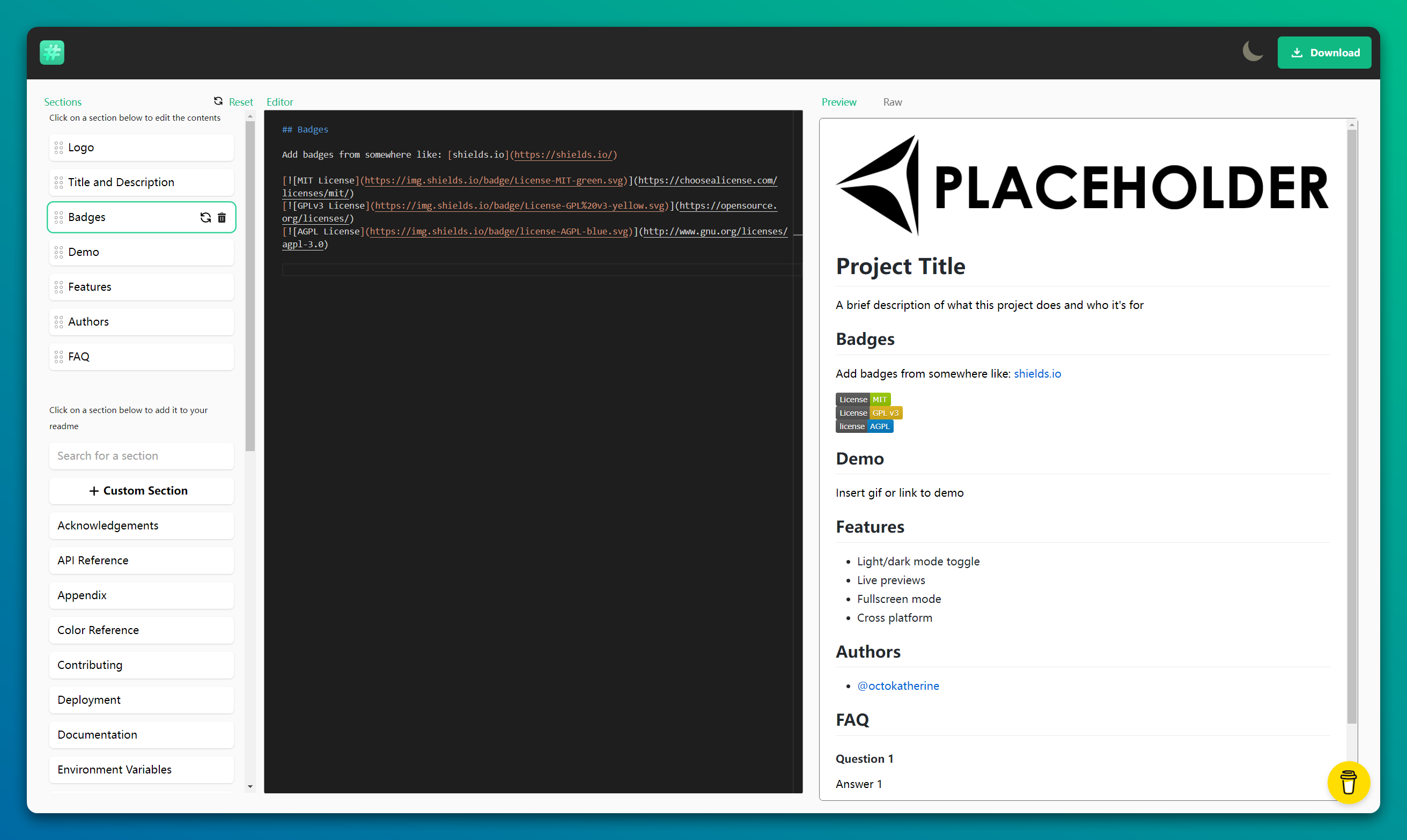Click the sections panel scrollbar thumb
The image size is (1407, 840).
click(250, 286)
